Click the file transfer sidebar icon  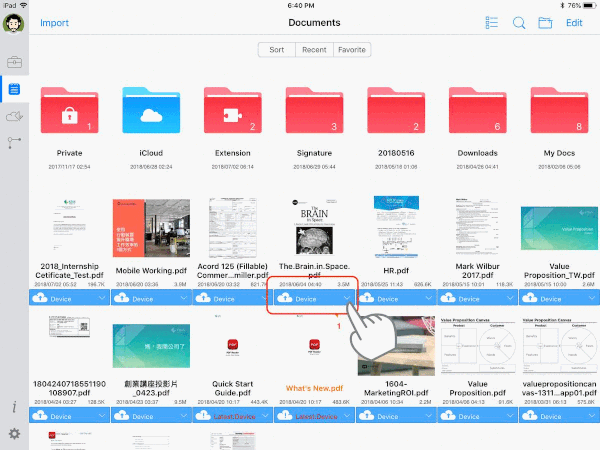(14, 143)
